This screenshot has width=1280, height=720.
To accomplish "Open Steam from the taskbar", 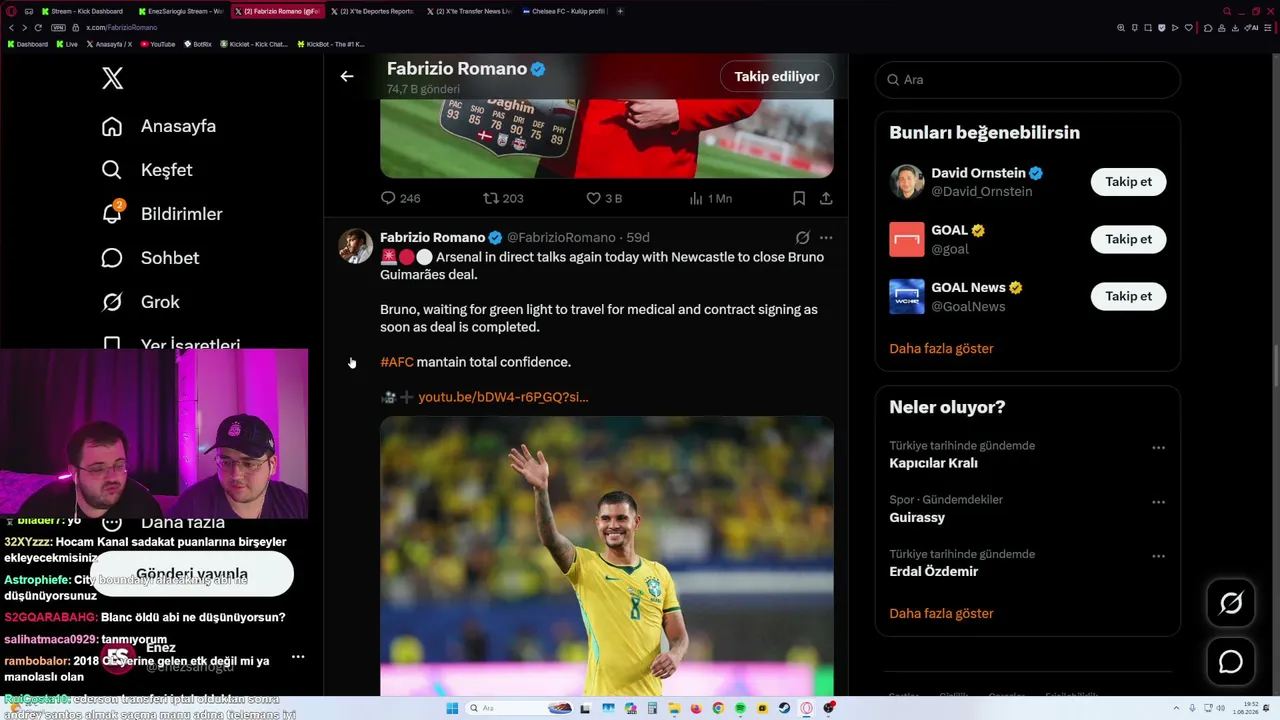I will tap(784, 708).
